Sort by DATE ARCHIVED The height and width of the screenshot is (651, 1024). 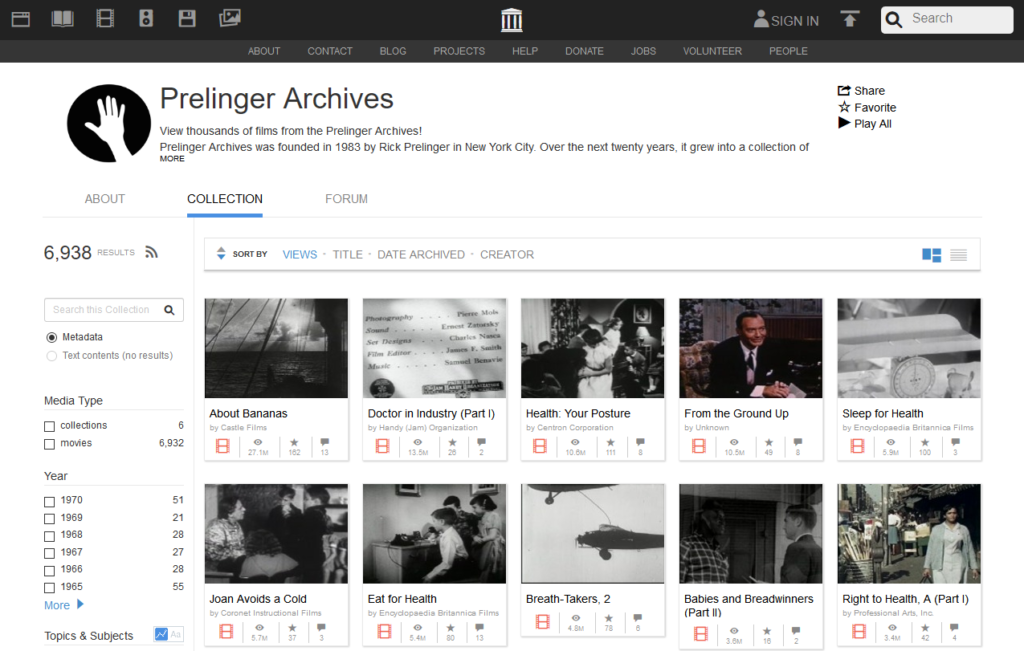click(421, 255)
